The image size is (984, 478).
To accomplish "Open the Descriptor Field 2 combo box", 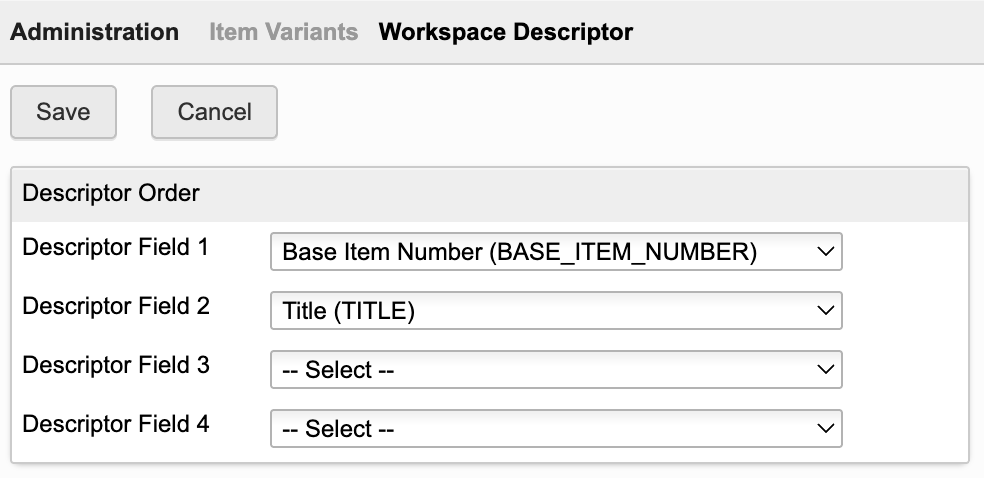I will 556,311.
